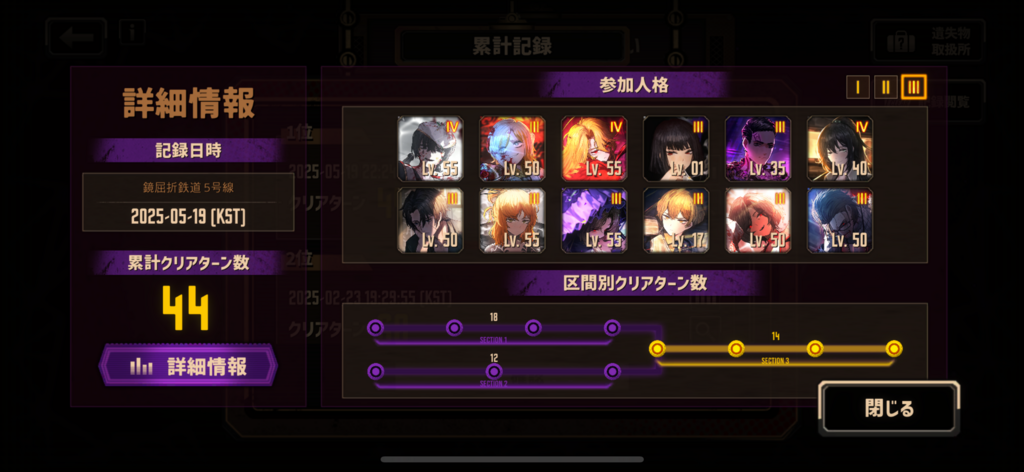Select the red Lv. 50 portrait in top row
This screenshot has width=1024, height=472.
pos(512,149)
